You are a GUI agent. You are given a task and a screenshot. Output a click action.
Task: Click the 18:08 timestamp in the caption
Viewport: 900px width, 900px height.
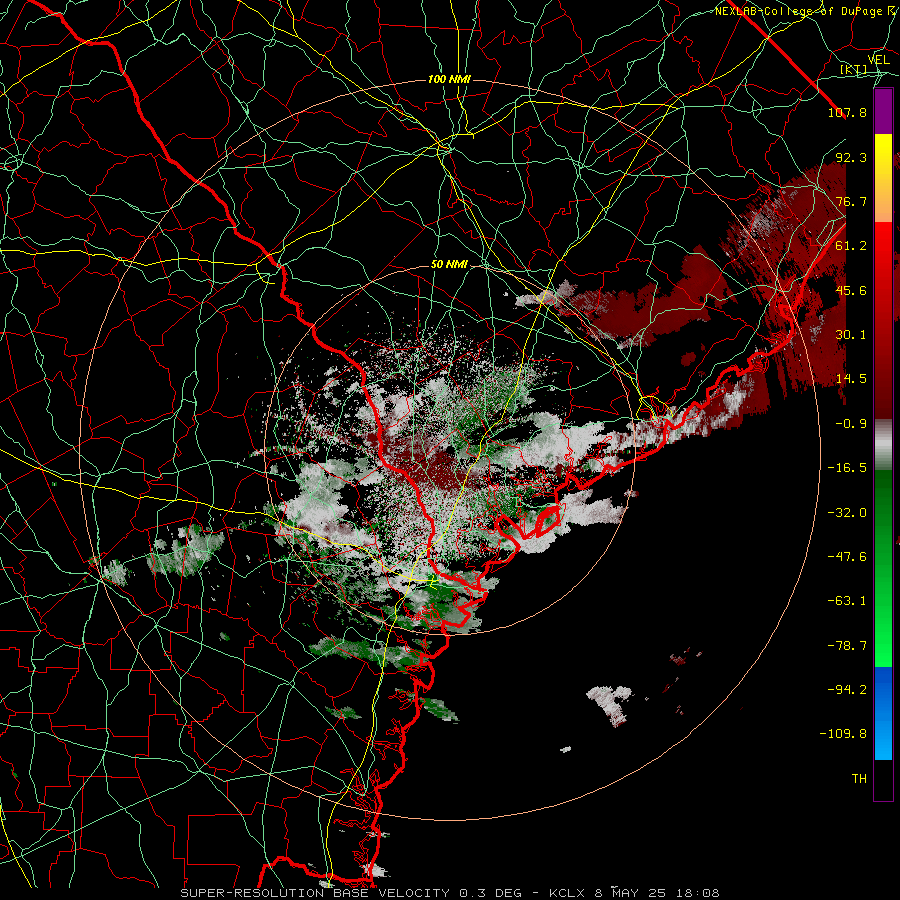[x=700, y=893]
